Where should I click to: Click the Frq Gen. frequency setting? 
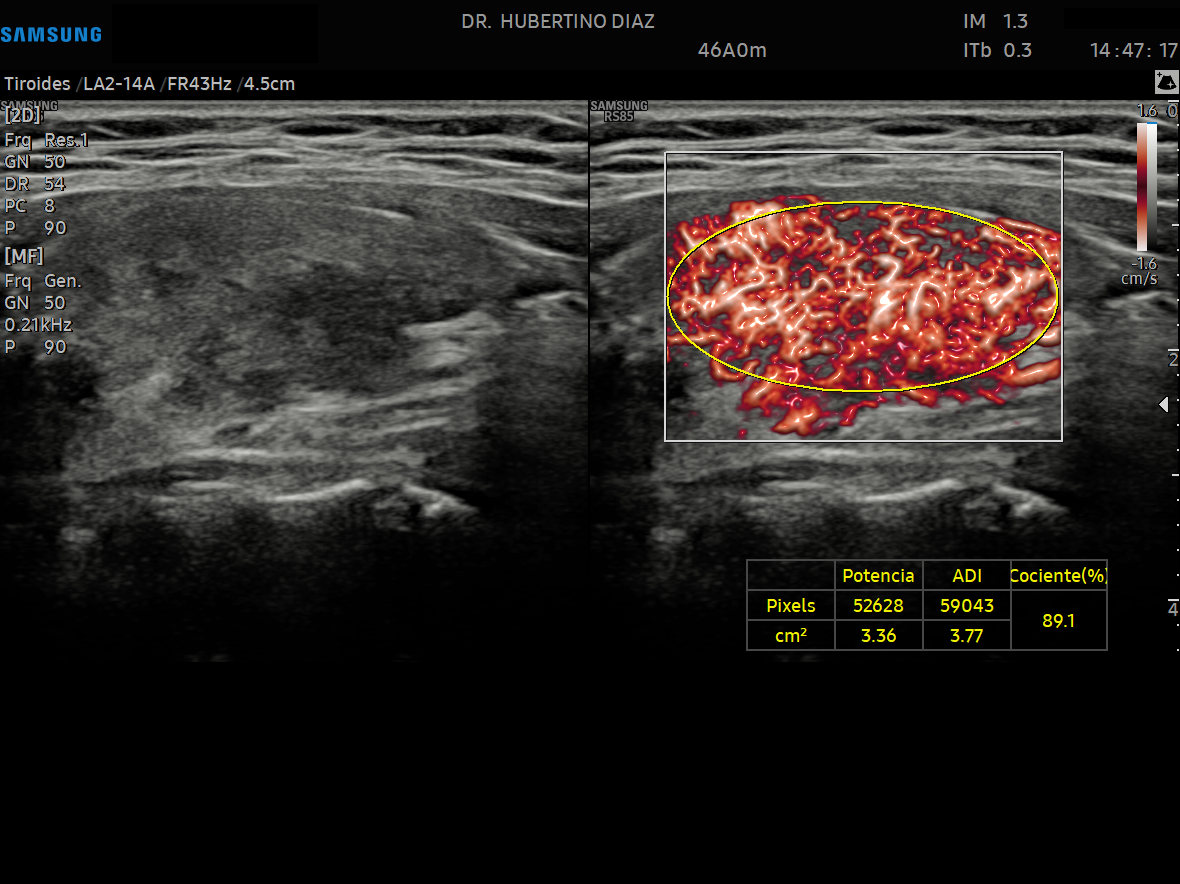43,281
